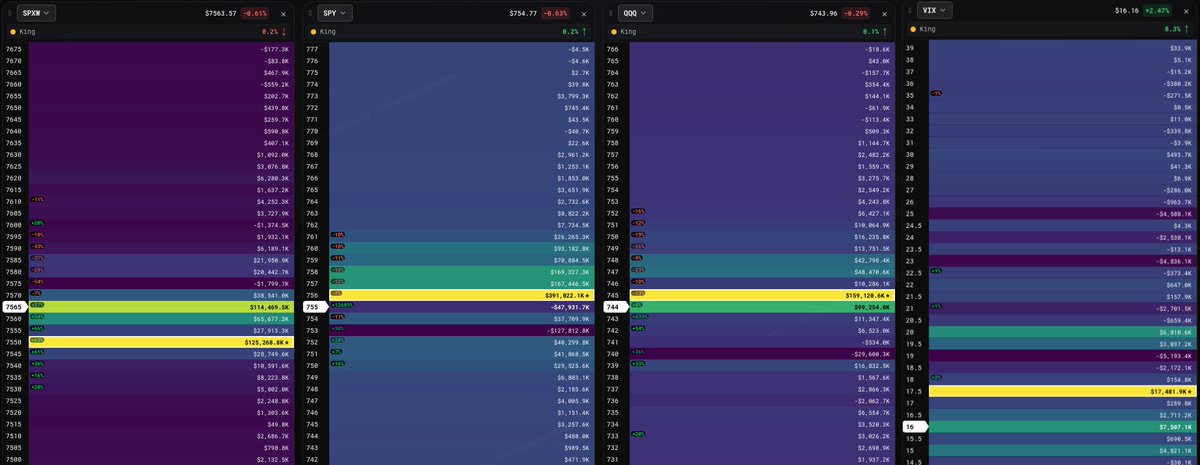The width and height of the screenshot is (1200, 465).
Task: Click the SPXW current strike marker 7565
Action: (15, 307)
